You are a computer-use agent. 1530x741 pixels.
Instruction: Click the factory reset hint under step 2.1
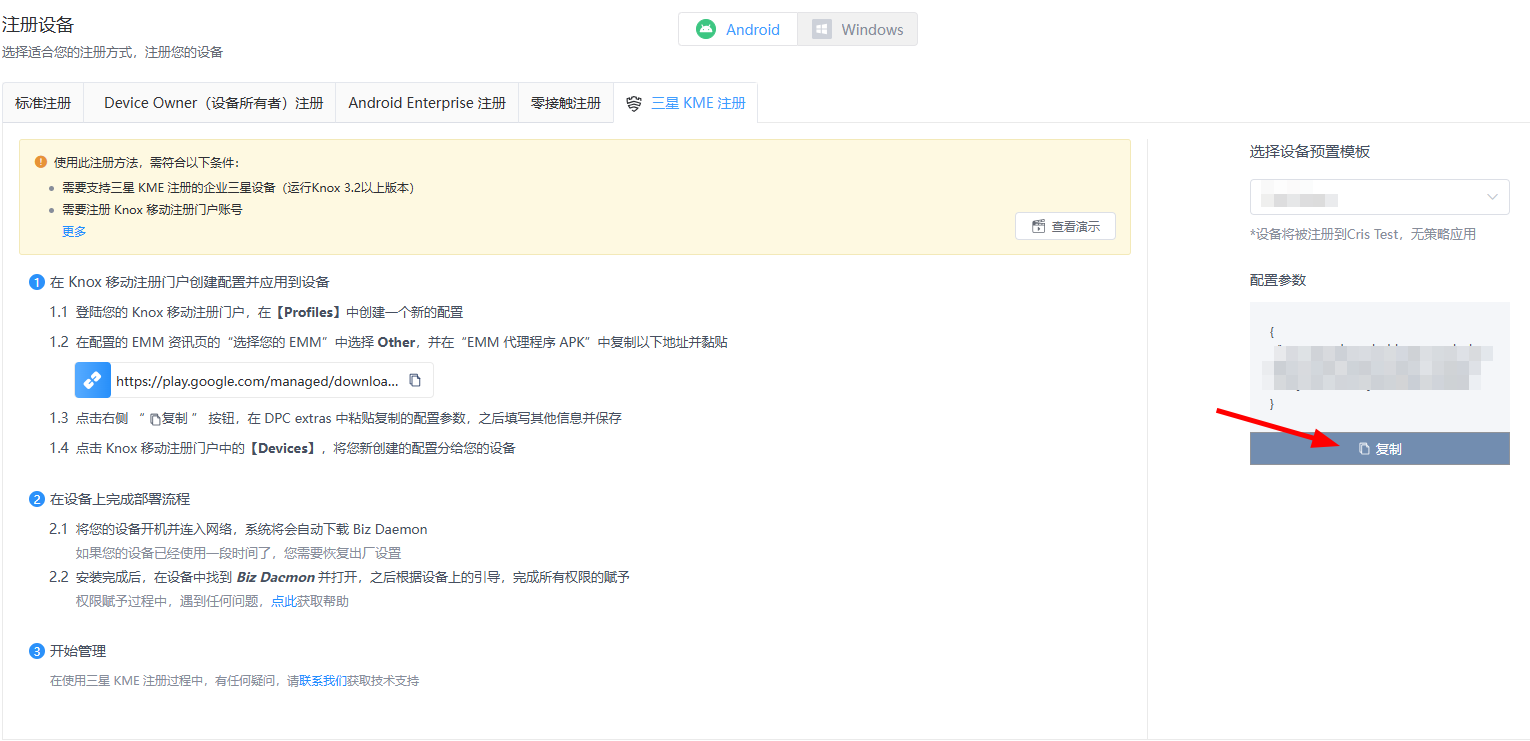pos(239,553)
